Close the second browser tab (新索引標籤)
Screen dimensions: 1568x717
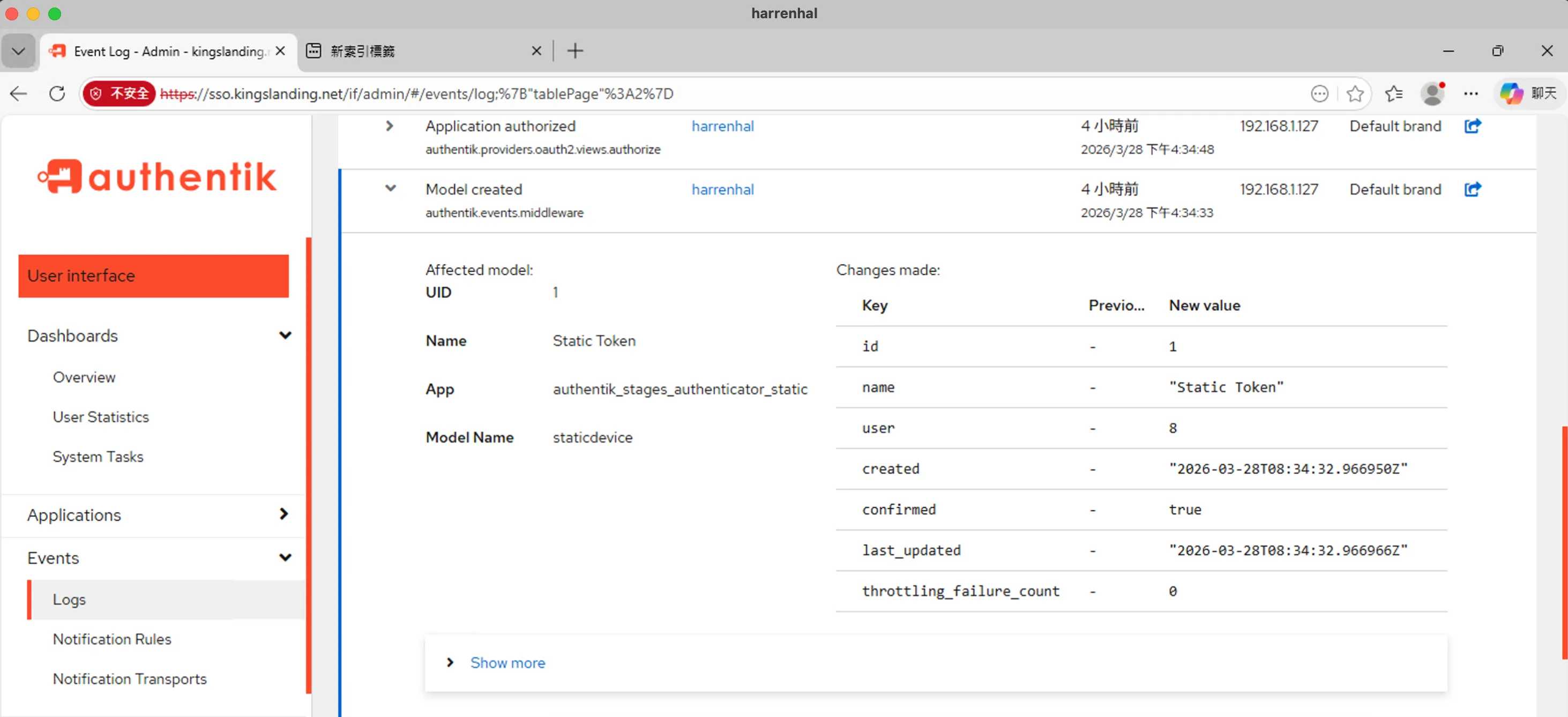coord(536,51)
